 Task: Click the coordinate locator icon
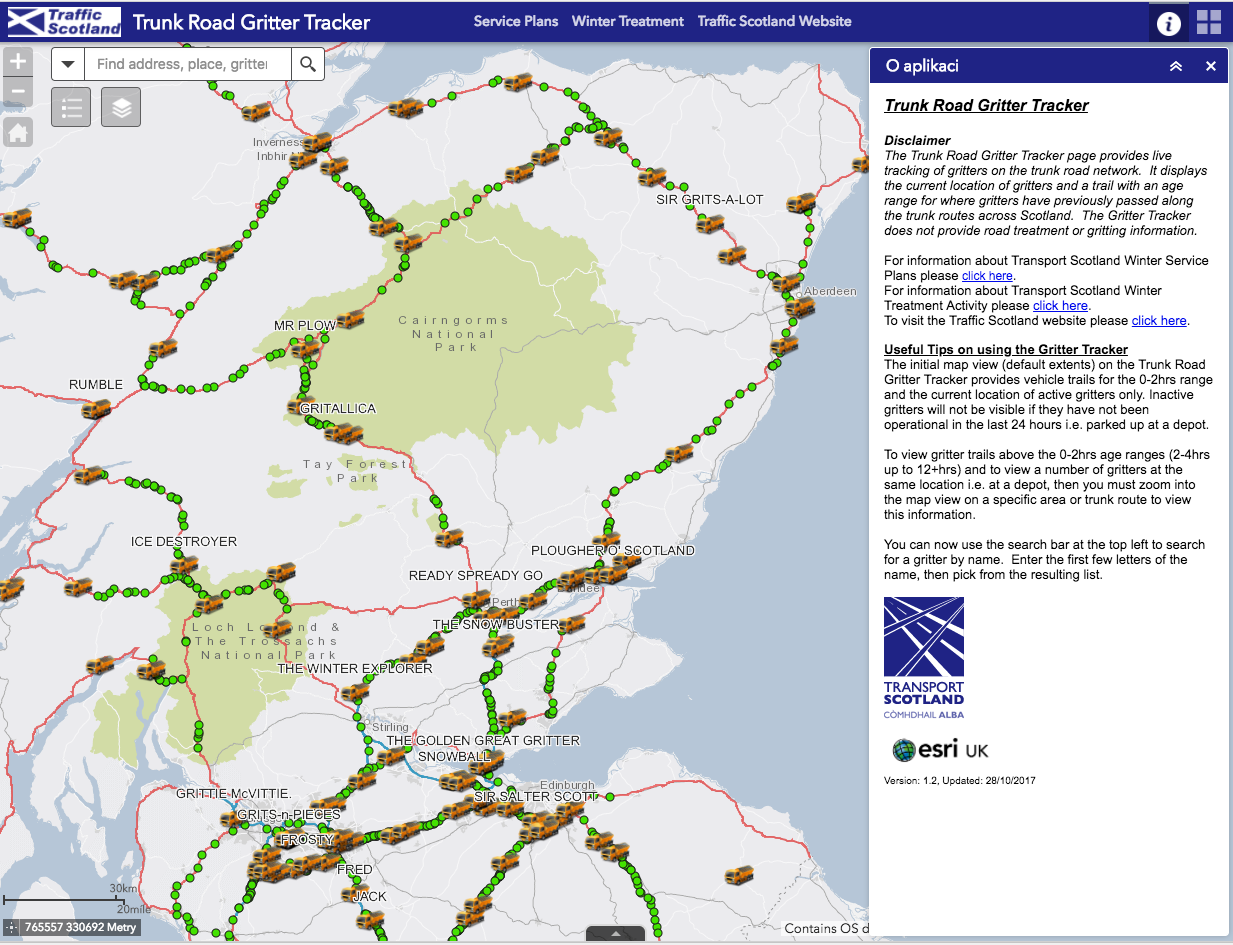click(12, 928)
